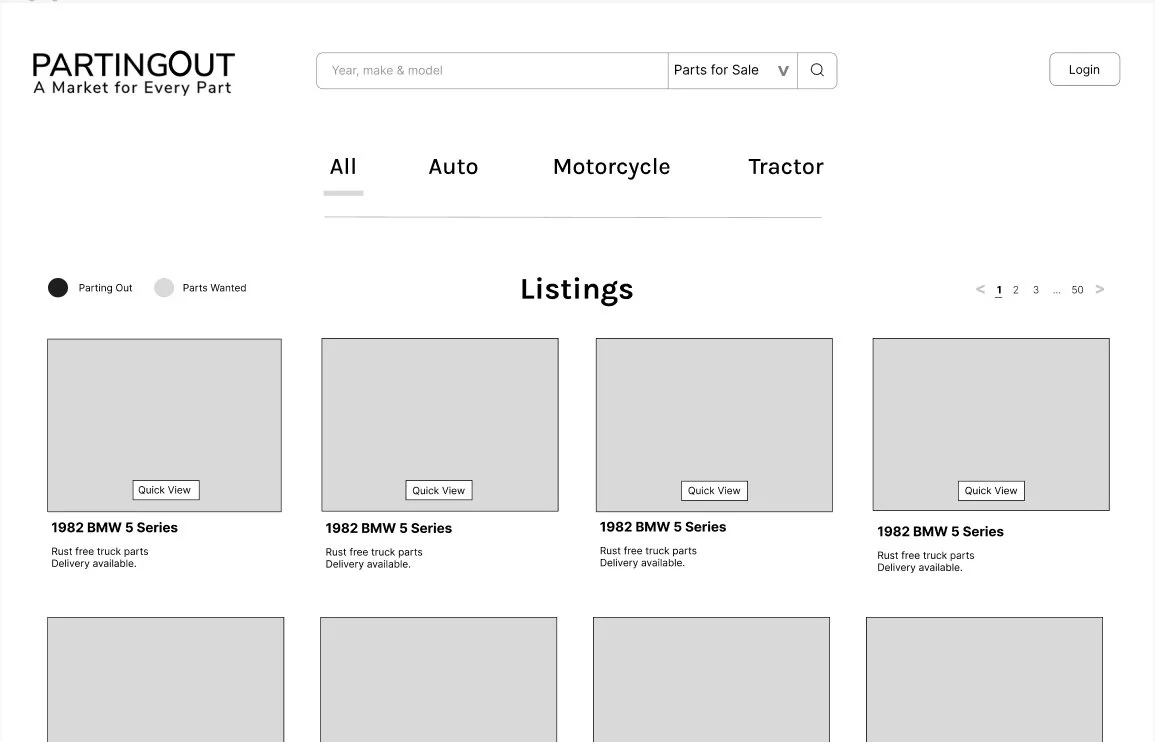
Task: Click Quick View on fourth listing
Action: click(991, 491)
